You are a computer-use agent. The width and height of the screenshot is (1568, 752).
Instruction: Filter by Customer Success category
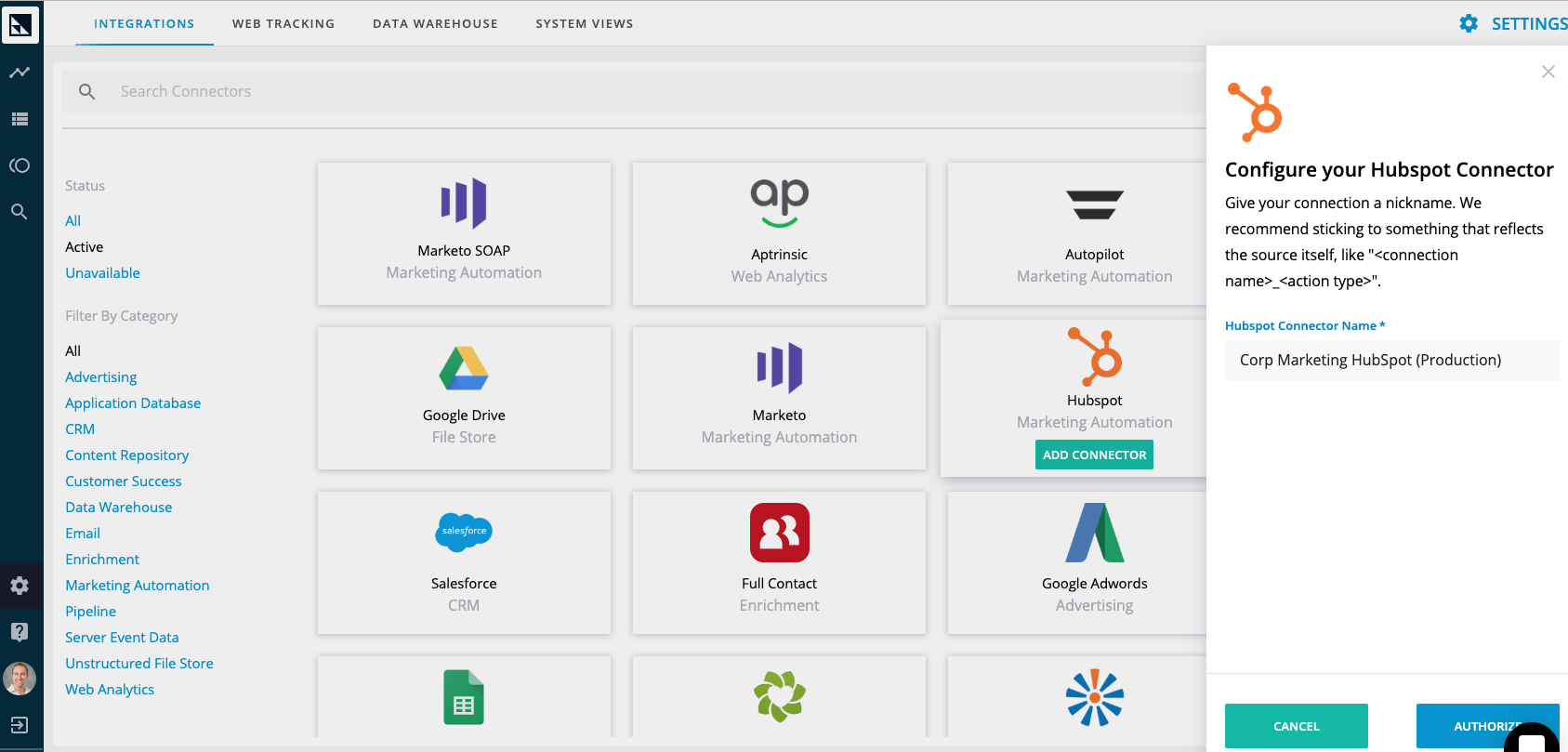[x=124, y=482]
